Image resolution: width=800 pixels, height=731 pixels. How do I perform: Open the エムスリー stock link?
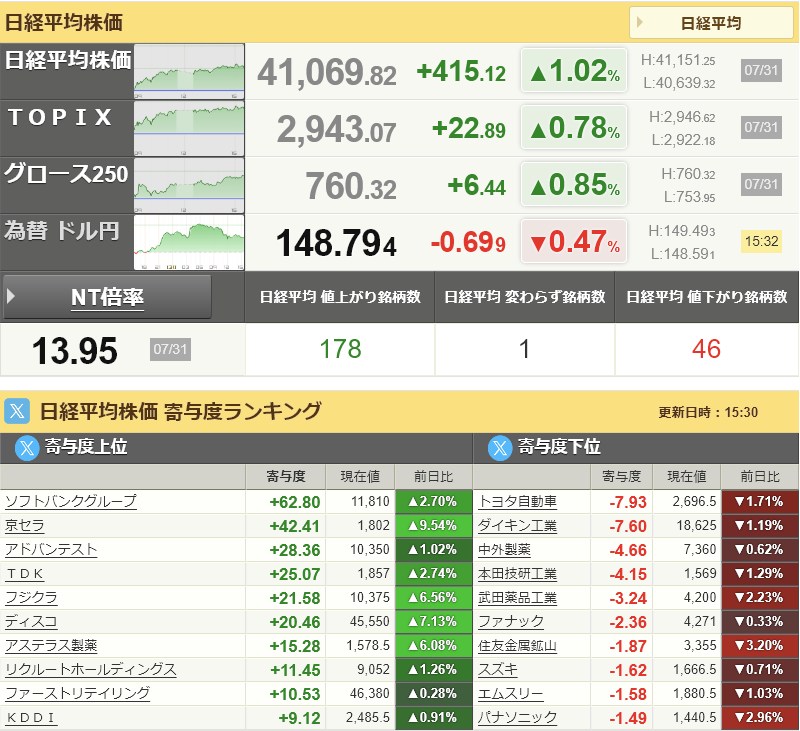[511, 693]
